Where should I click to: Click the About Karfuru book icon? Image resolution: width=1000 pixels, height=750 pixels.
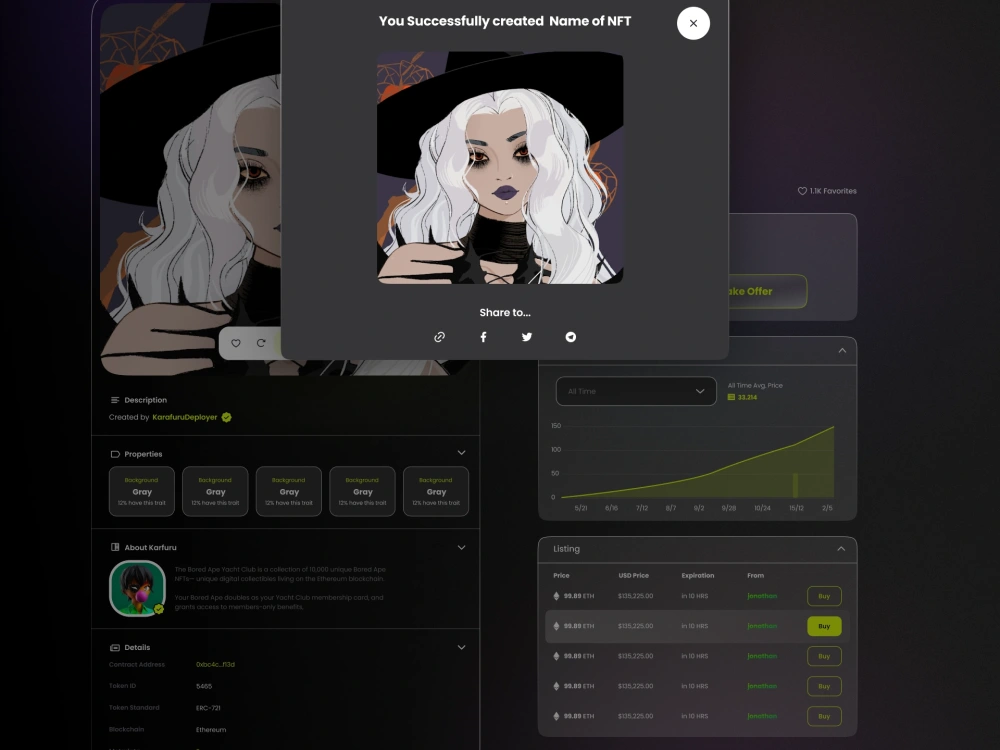coord(115,547)
